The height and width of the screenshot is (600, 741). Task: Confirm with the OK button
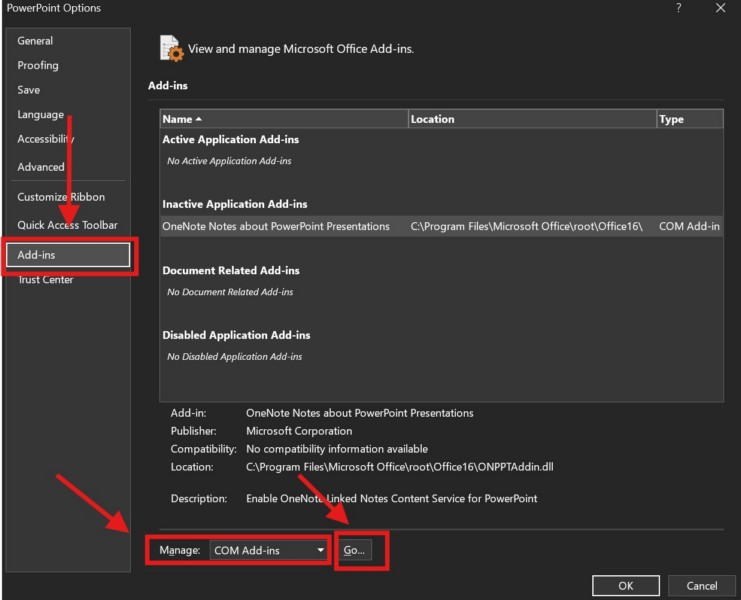(x=625, y=585)
